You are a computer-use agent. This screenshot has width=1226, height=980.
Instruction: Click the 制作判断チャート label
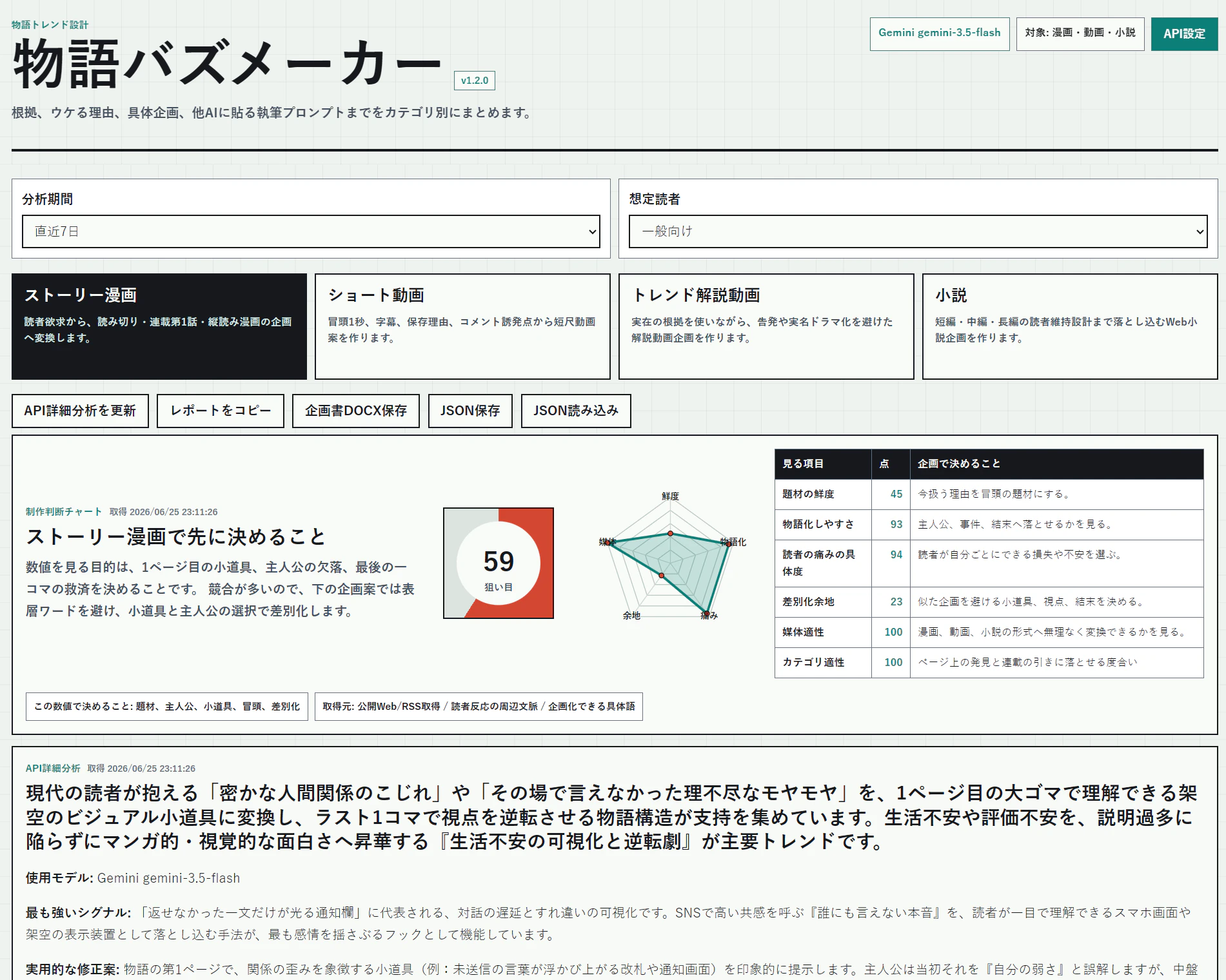[64, 511]
